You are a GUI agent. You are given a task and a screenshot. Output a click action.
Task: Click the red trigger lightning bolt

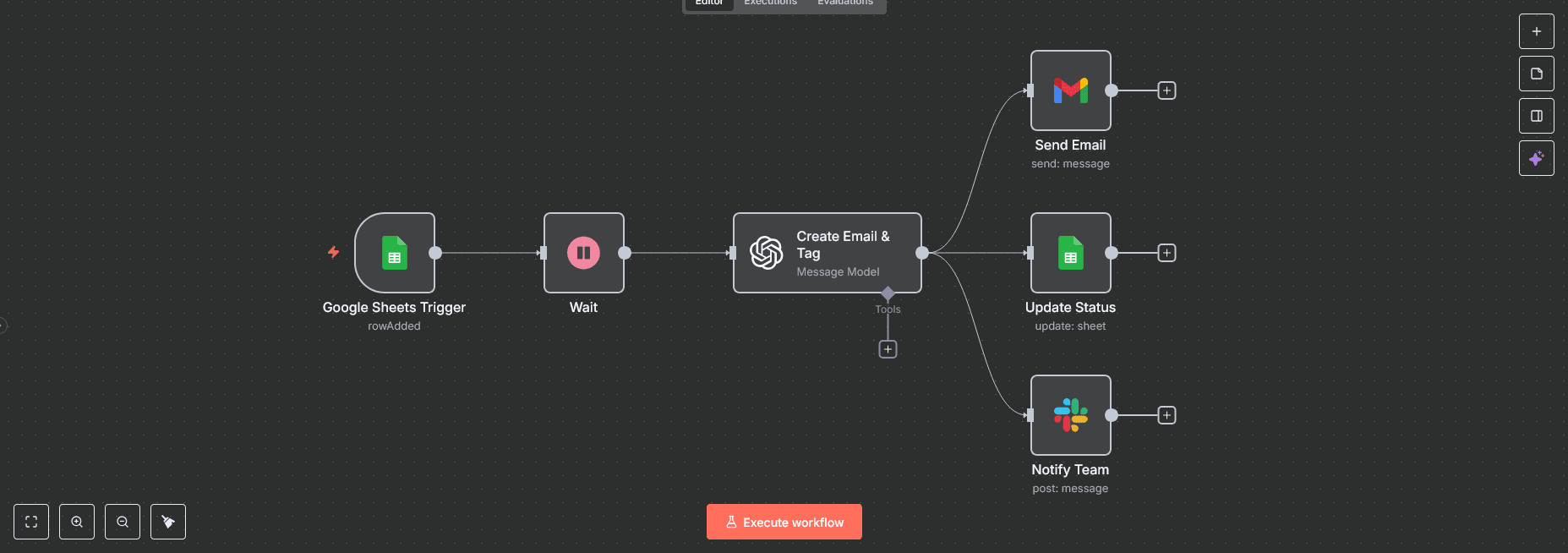(x=334, y=252)
